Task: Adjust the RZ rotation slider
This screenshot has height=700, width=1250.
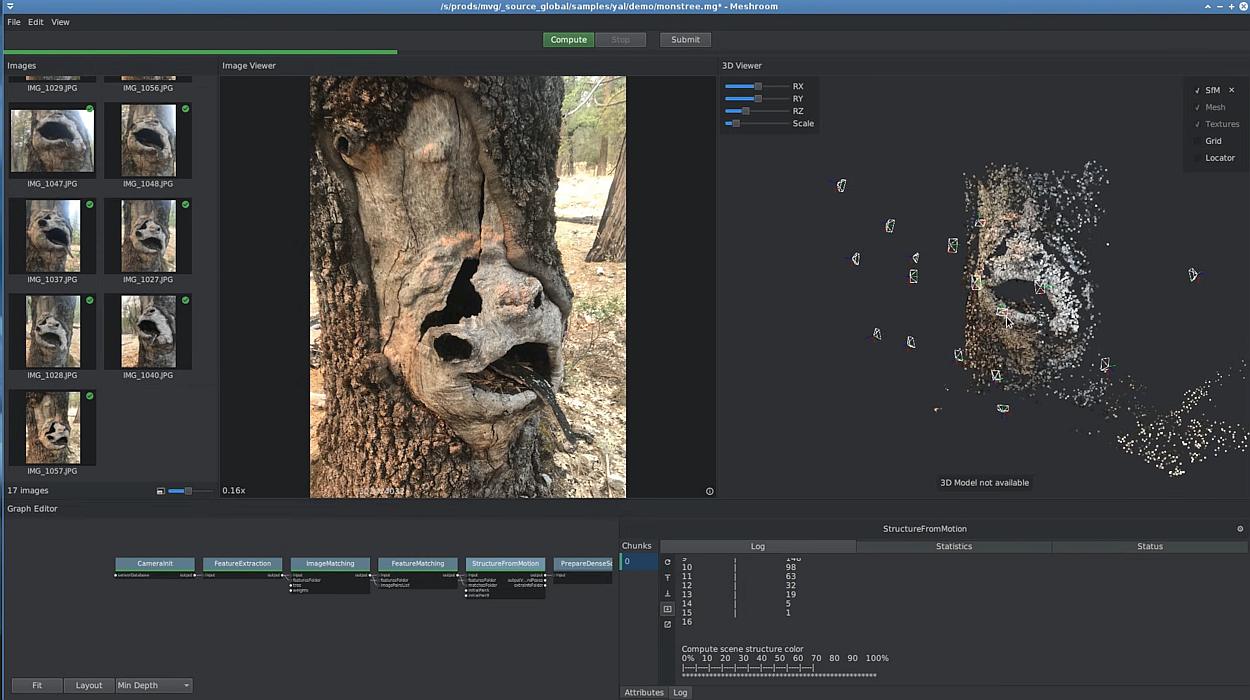Action: pyautogui.click(x=756, y=111)
